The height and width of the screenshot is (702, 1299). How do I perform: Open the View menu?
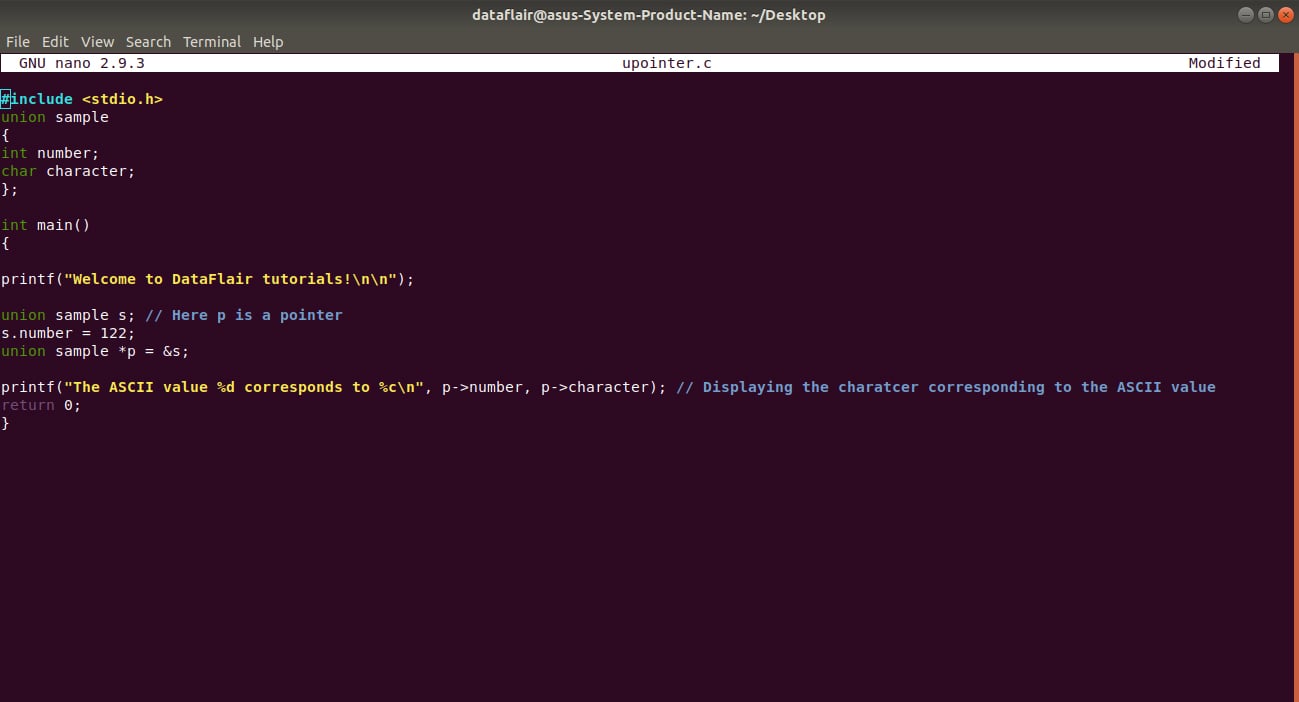[x=97, y=42]
